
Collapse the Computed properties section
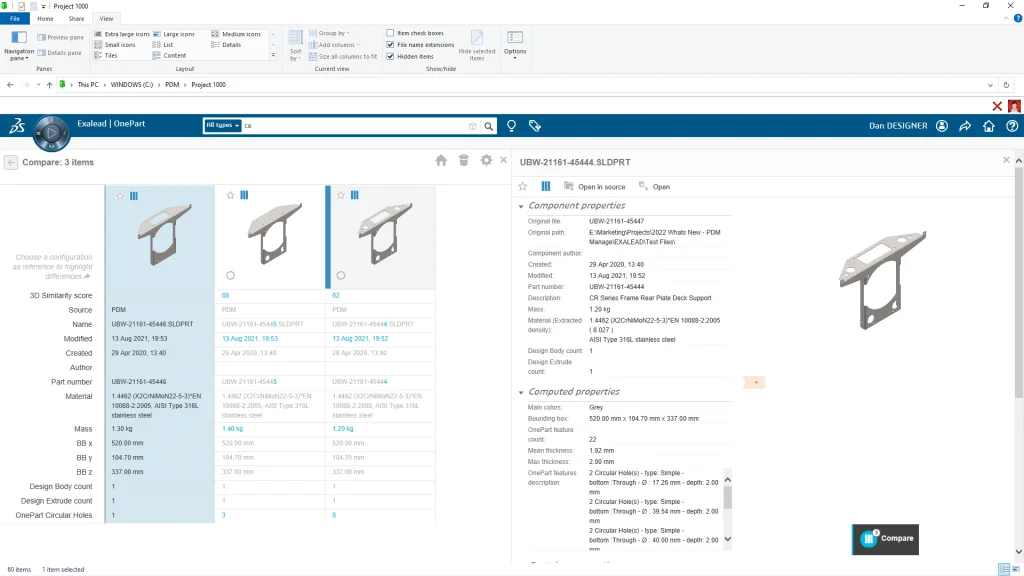[521, 392]
